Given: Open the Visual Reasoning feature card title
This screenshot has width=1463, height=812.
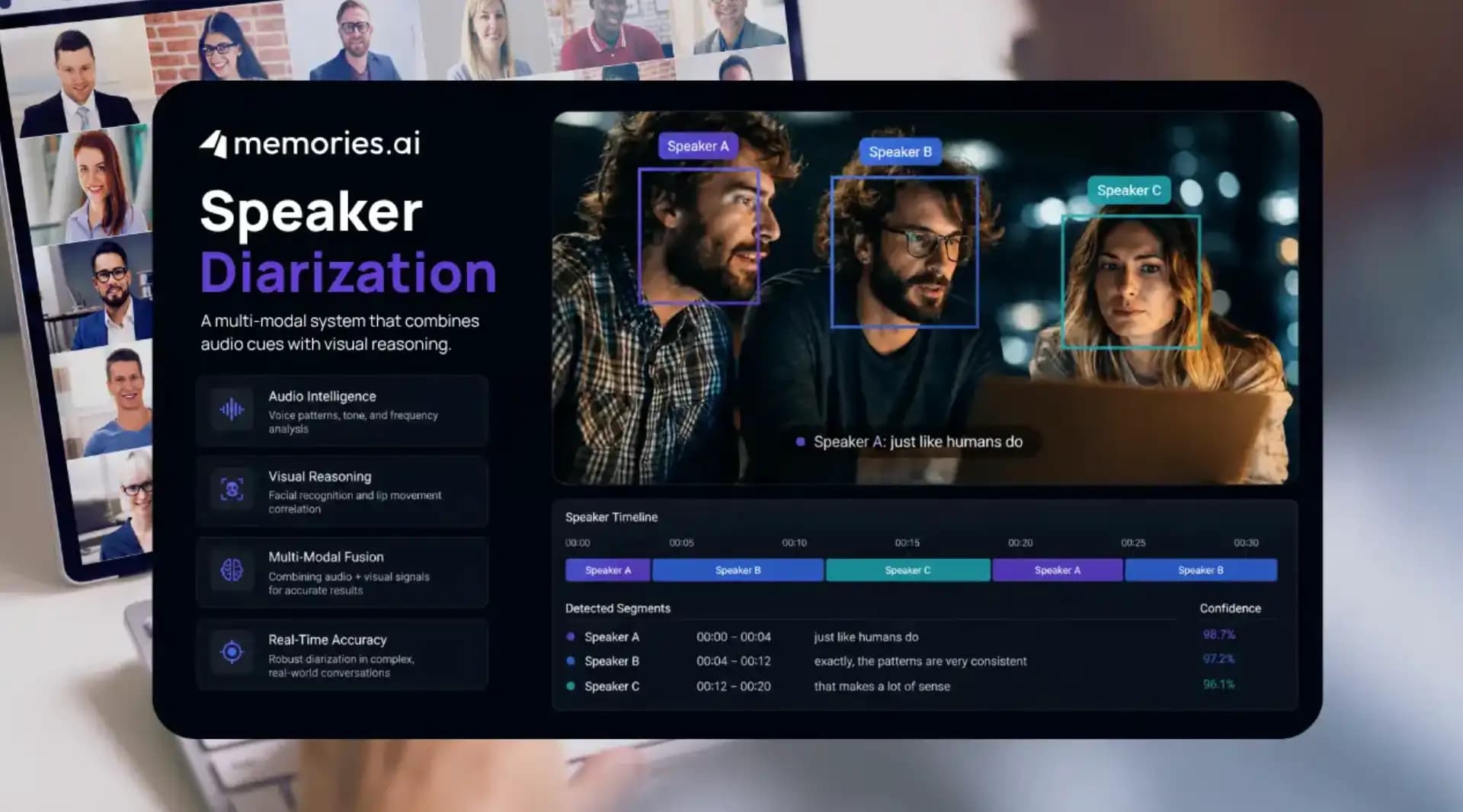Looking at the screenshot, I should coord(320,477).
